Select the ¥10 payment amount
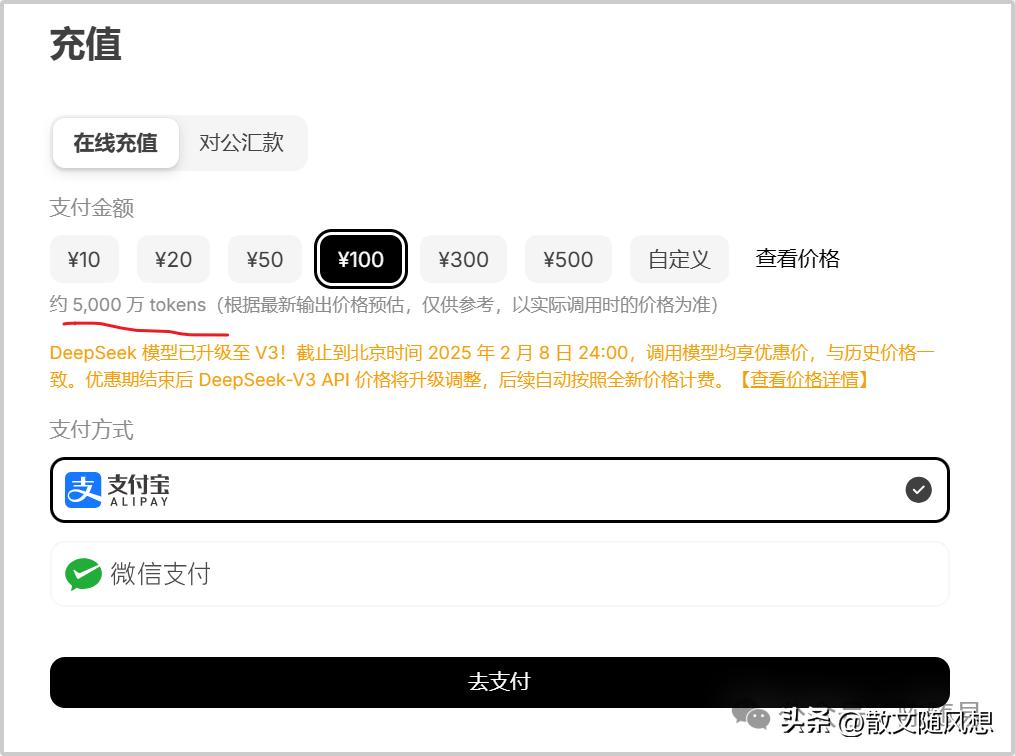 pos(84,260)
